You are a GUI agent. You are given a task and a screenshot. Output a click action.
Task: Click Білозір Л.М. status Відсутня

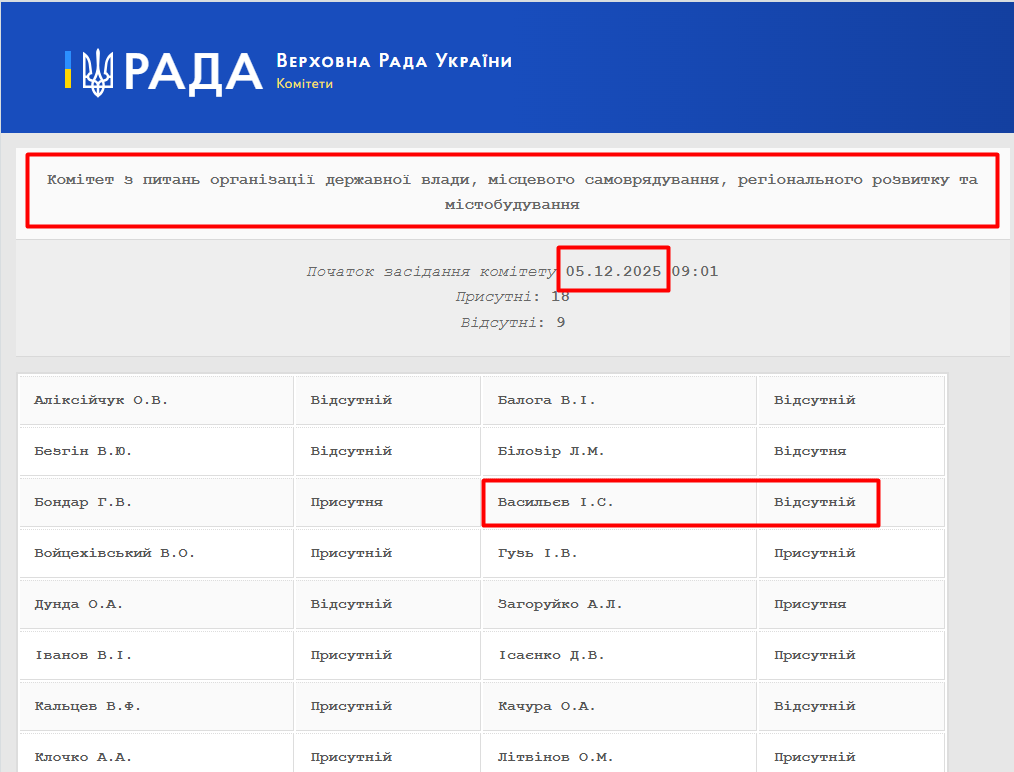click(x=810, y=451)
